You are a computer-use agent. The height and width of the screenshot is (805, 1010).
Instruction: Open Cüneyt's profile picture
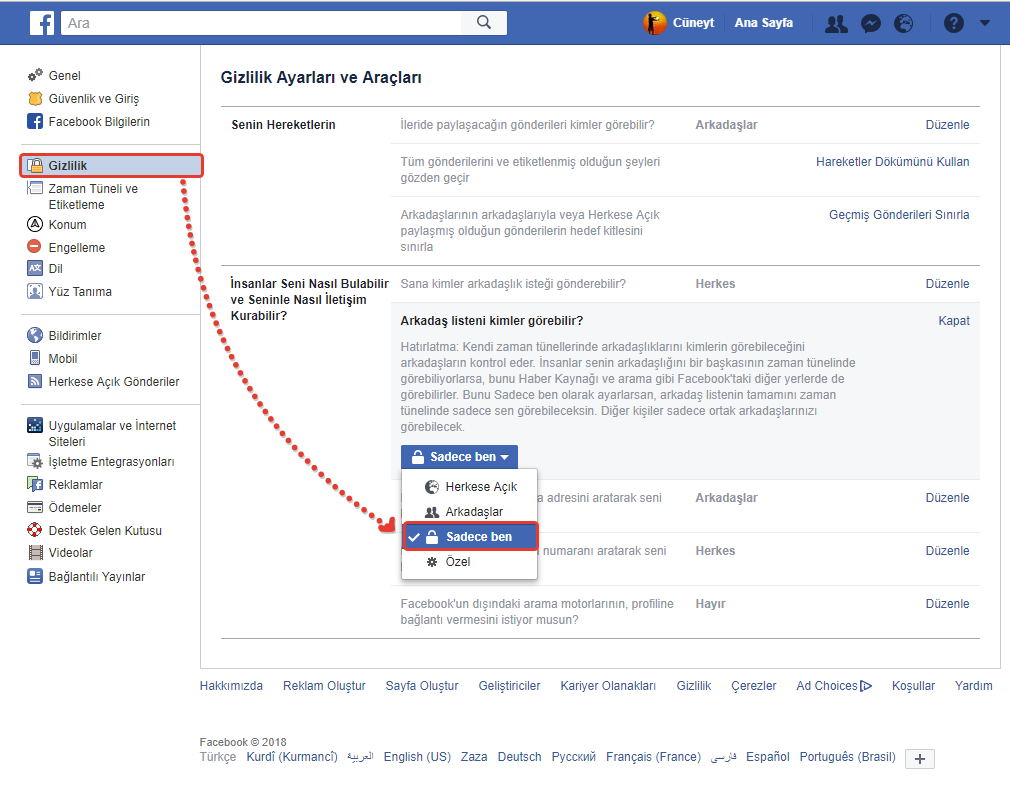click(655, 23)
